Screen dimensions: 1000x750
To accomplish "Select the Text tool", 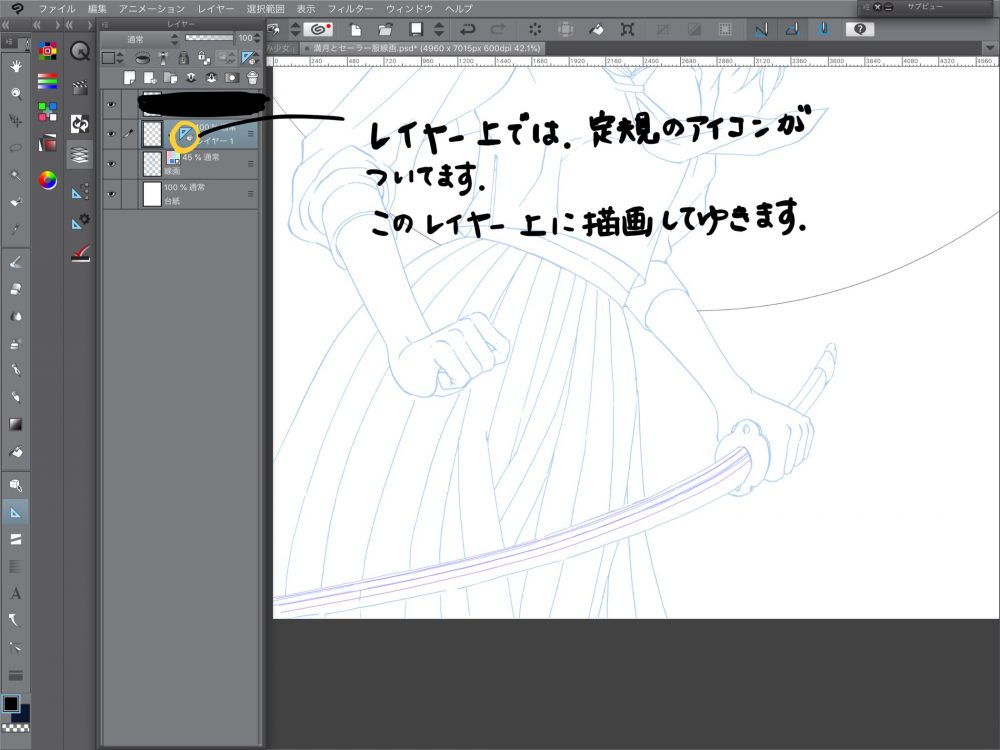I will coord(15,593).
